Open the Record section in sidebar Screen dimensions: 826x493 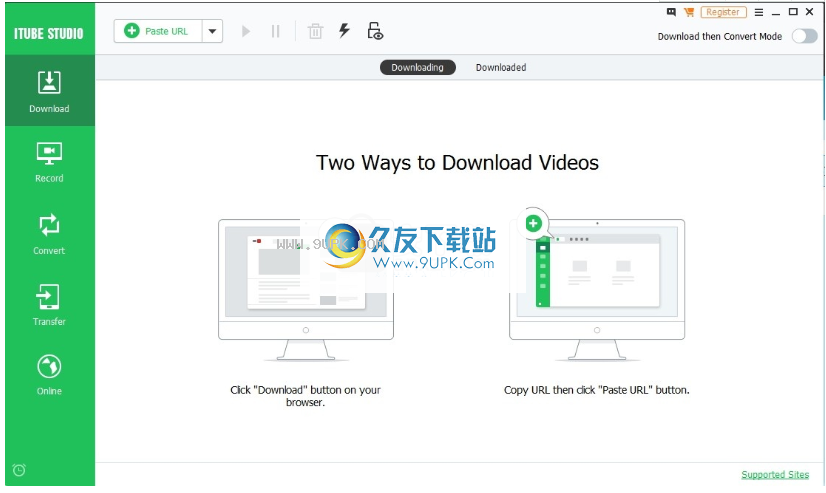tap(50, 162)
